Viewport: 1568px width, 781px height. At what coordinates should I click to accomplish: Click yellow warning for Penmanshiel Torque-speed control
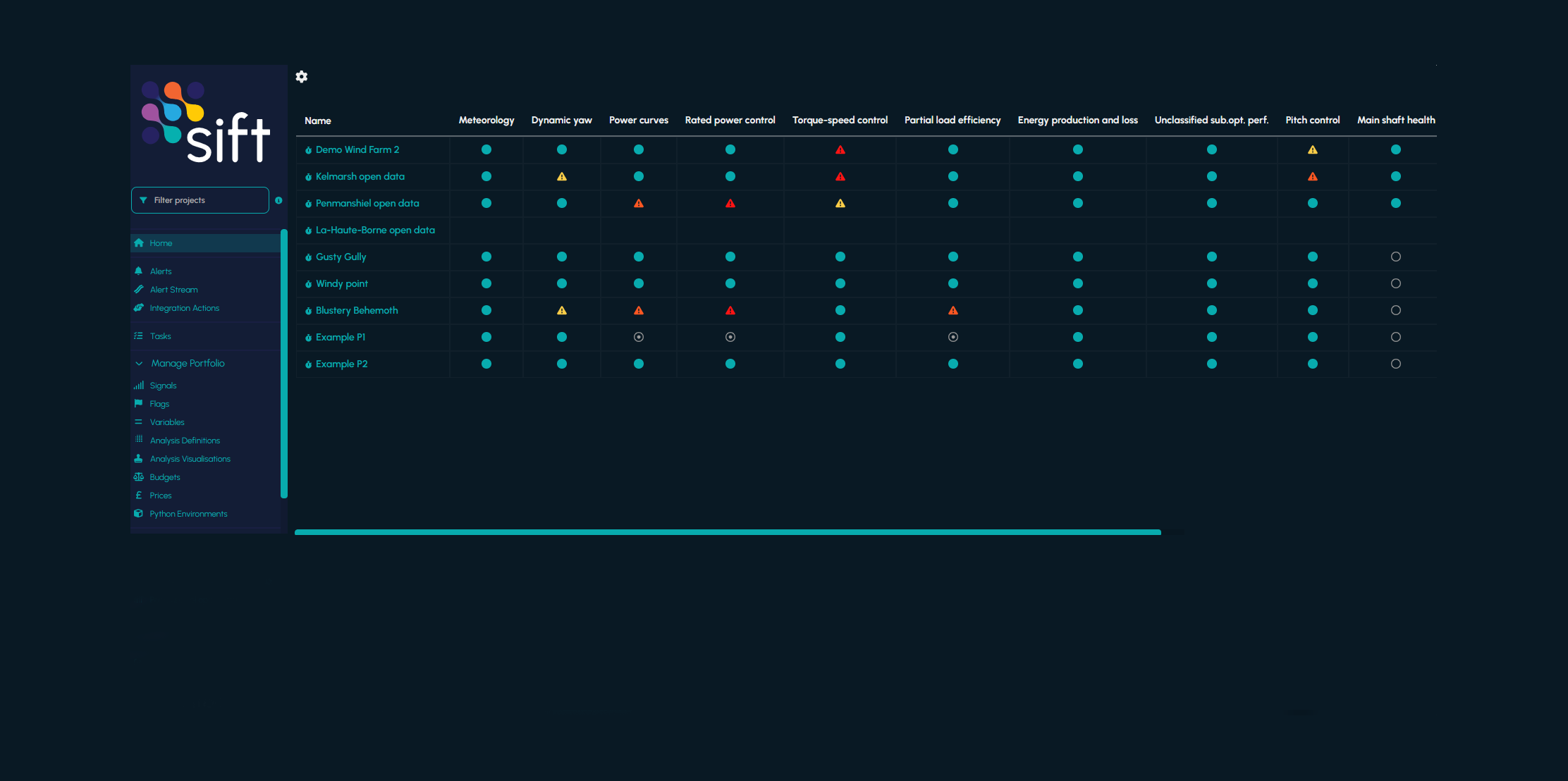(840, 204)
